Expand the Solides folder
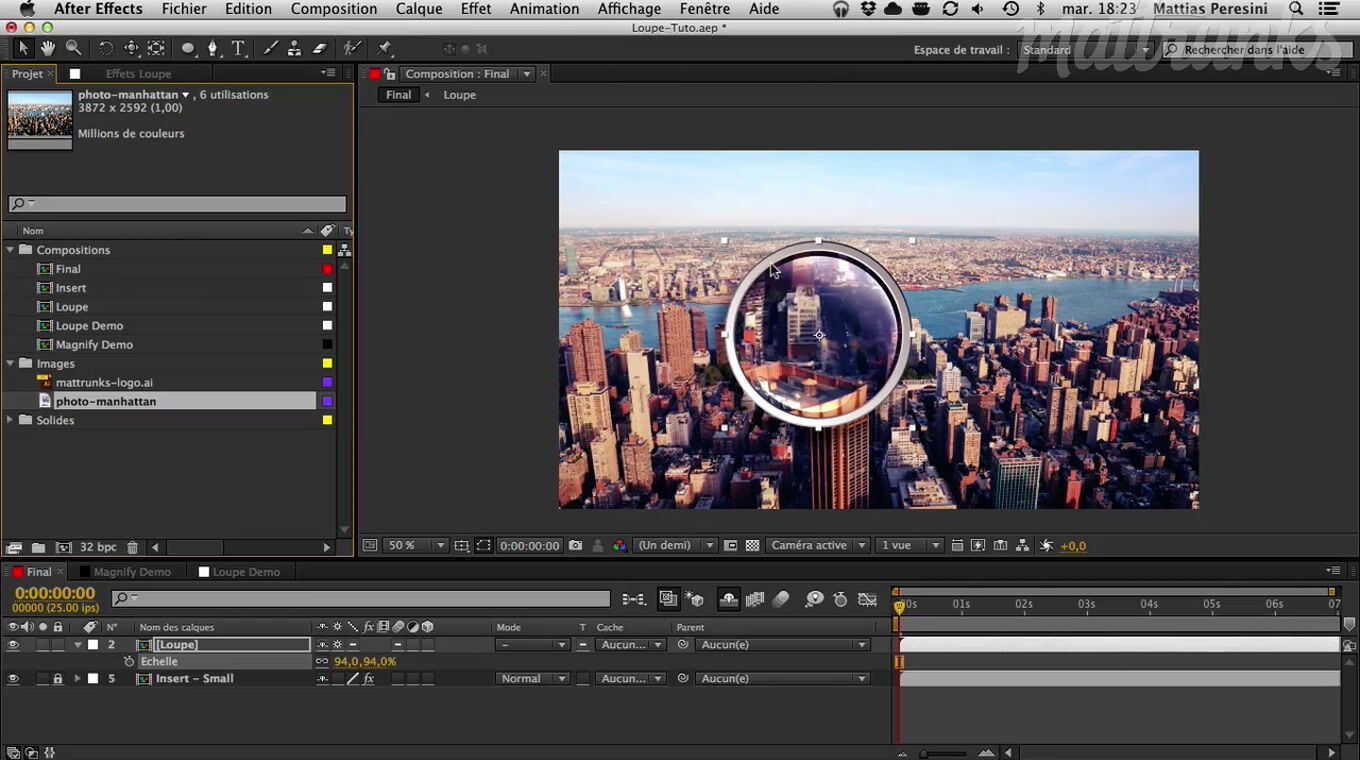 click(11, 421)
